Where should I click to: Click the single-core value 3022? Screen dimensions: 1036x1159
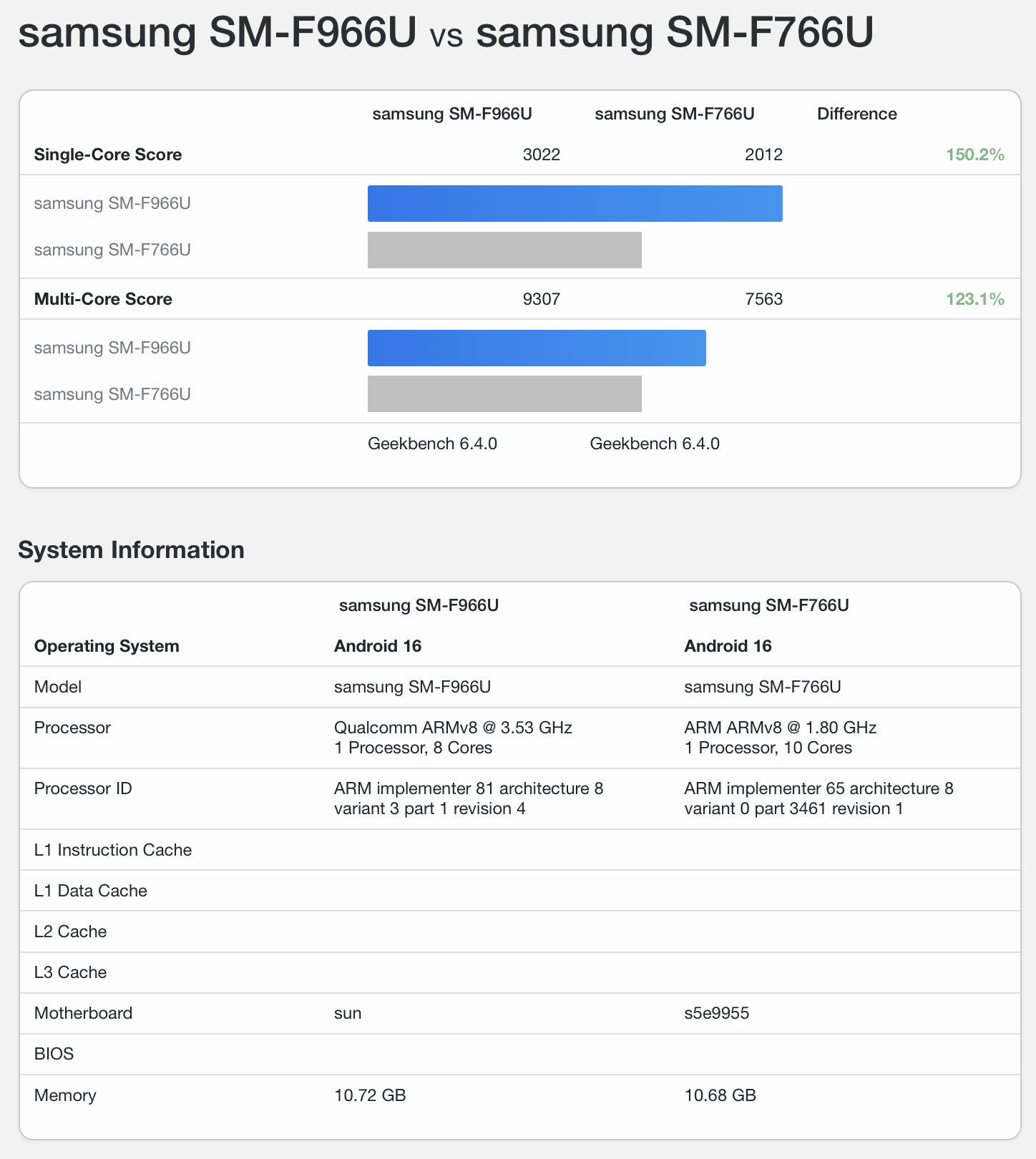tap(542, 155)
